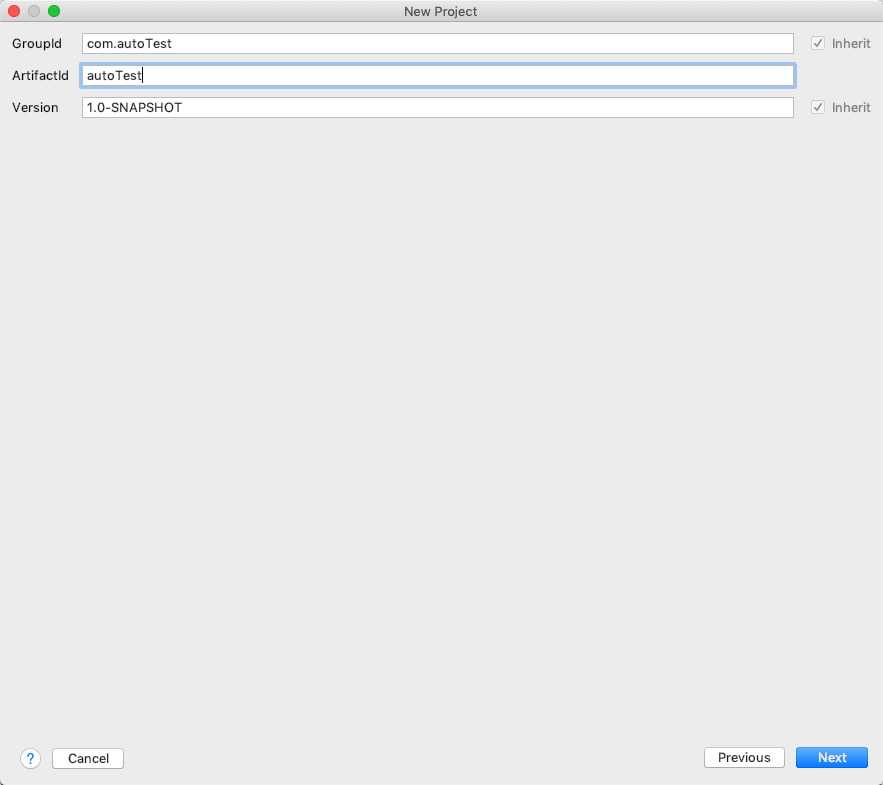883x785 pixels.
Task: Cancel the New Project dialog
Action: [88, 759]
